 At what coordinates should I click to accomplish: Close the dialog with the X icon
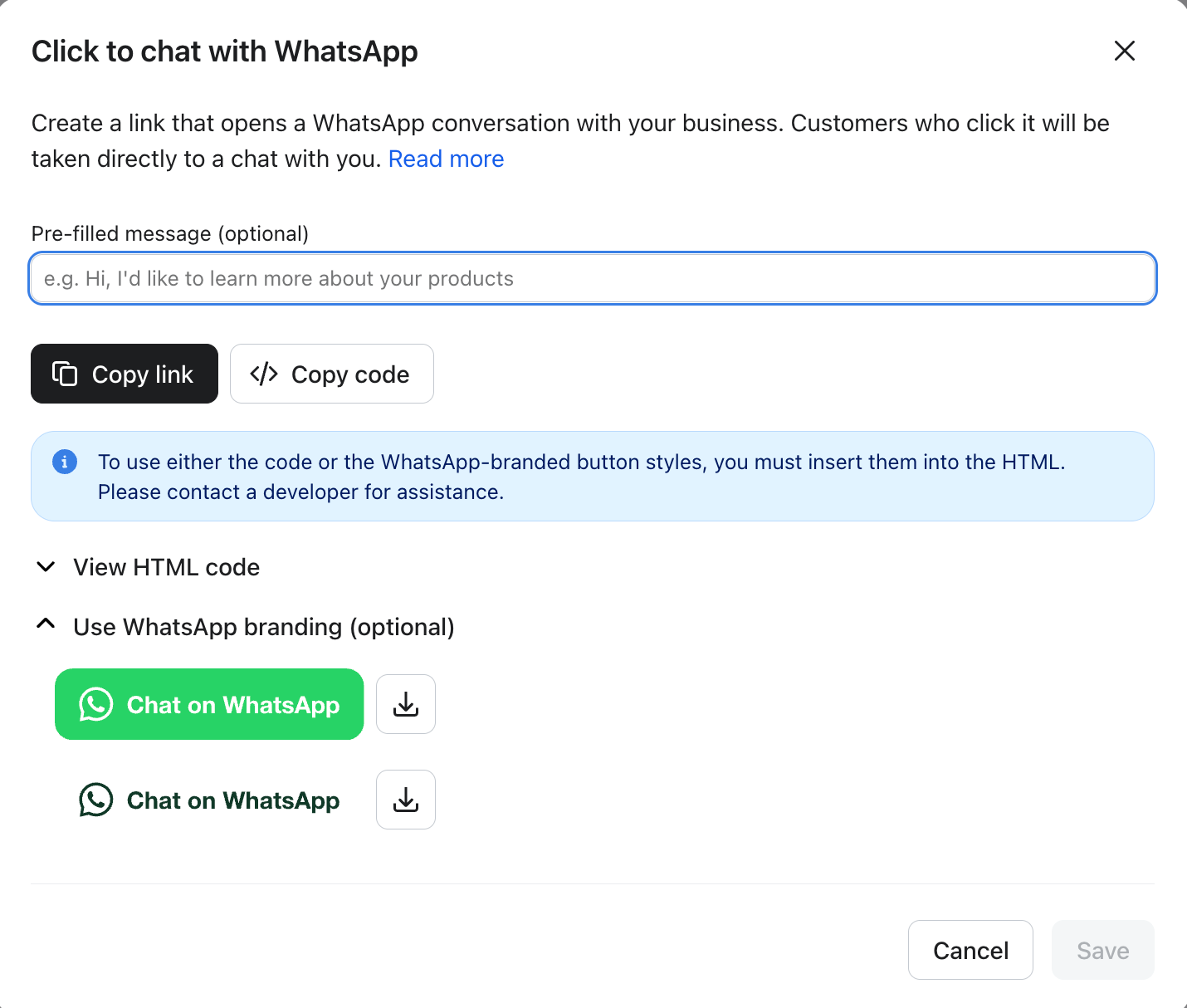pyautogui.click(x=1124, y=51)
